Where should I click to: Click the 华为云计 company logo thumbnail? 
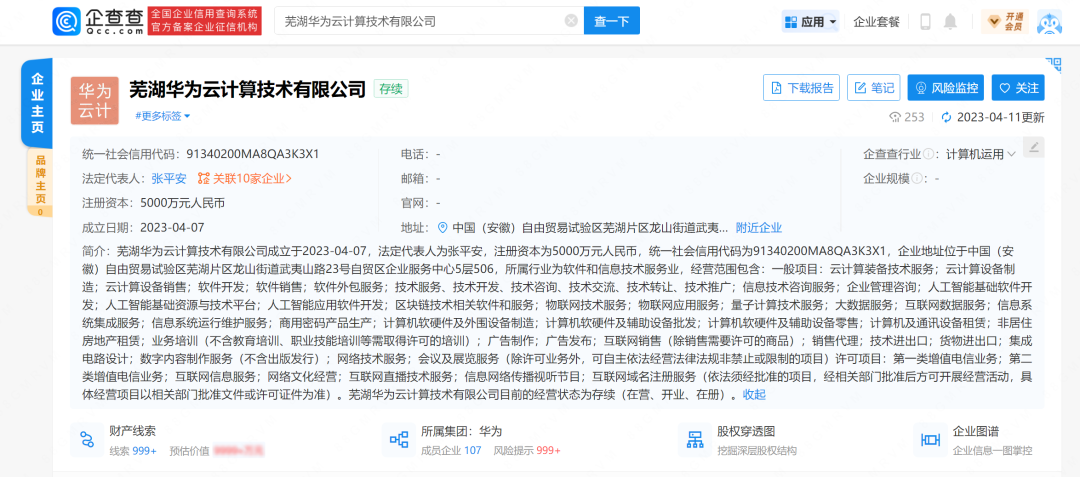click(95, 100)
